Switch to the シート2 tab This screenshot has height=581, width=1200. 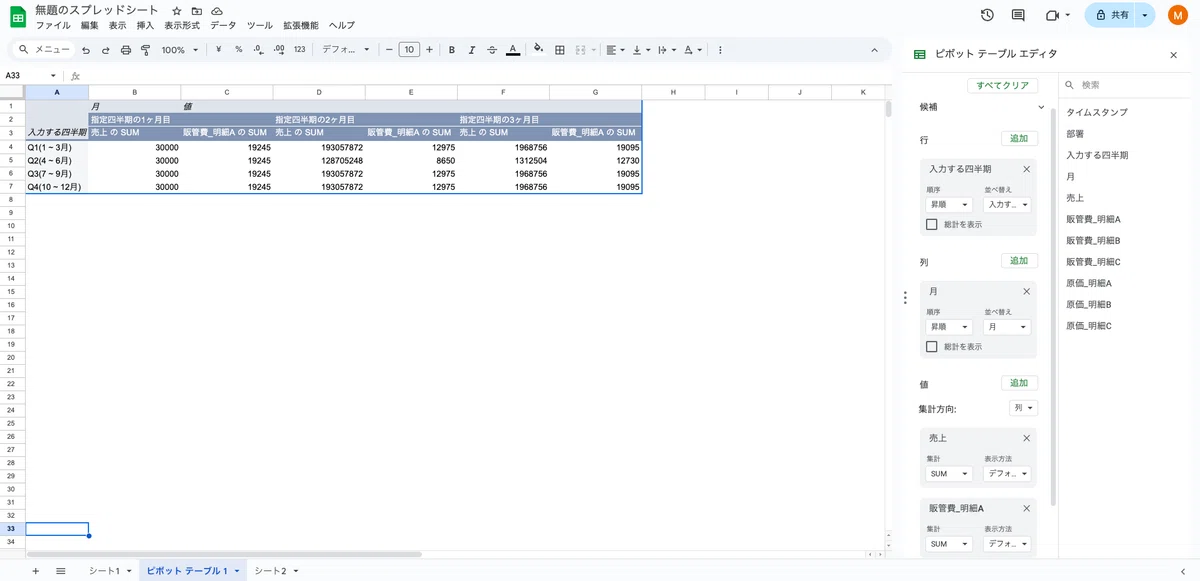point(276,571)
